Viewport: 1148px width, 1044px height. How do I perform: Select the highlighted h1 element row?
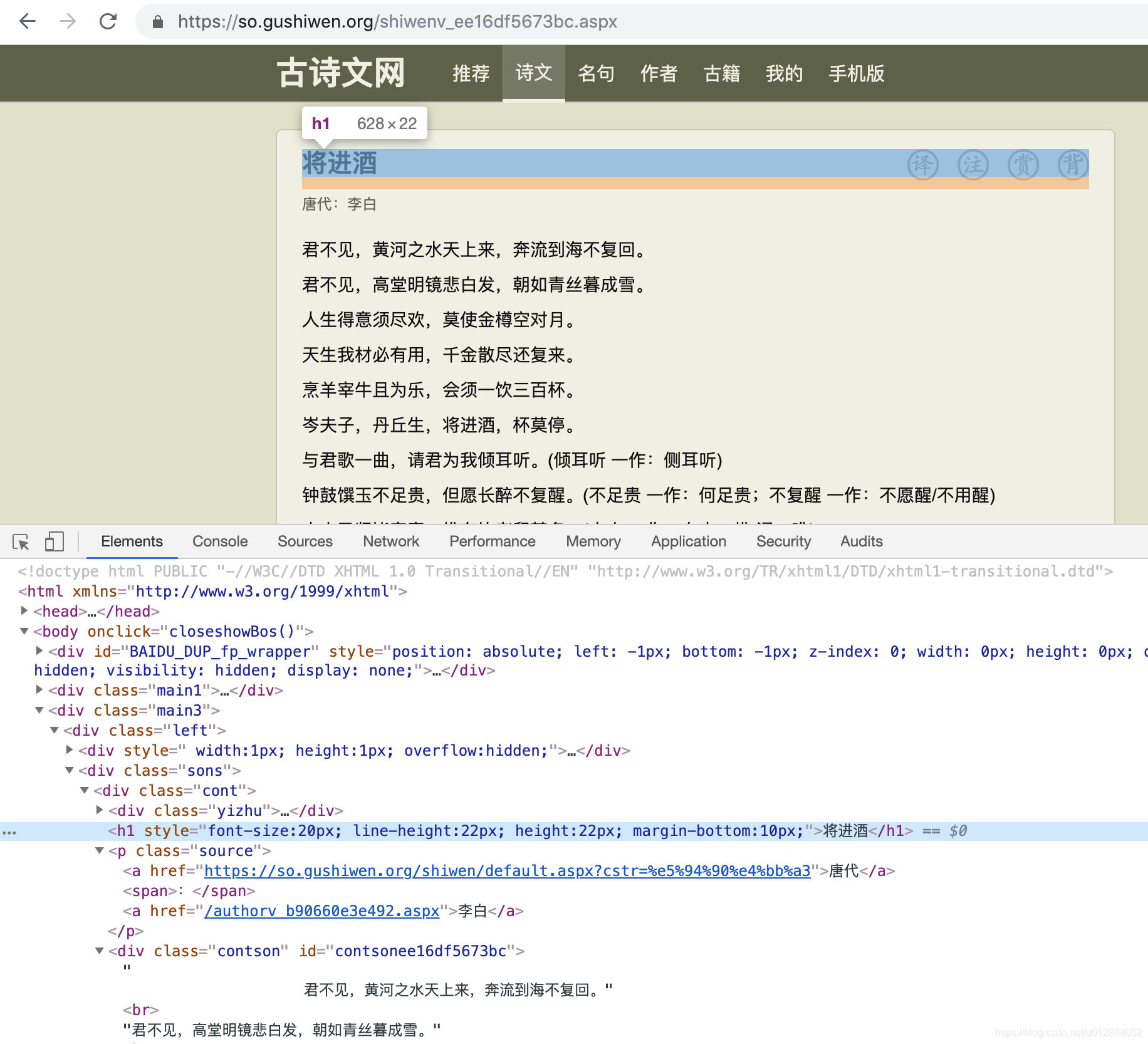pos(574,831)
